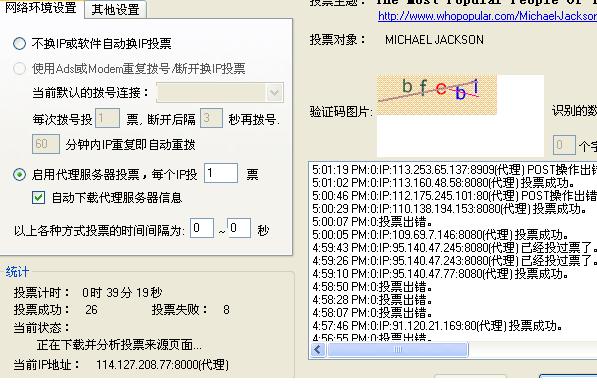Screen dimensions: 597x384
Task: Select log entry 4:59:26 PM 95.140.47.243:8080
Action: click(x=454, y=261)
